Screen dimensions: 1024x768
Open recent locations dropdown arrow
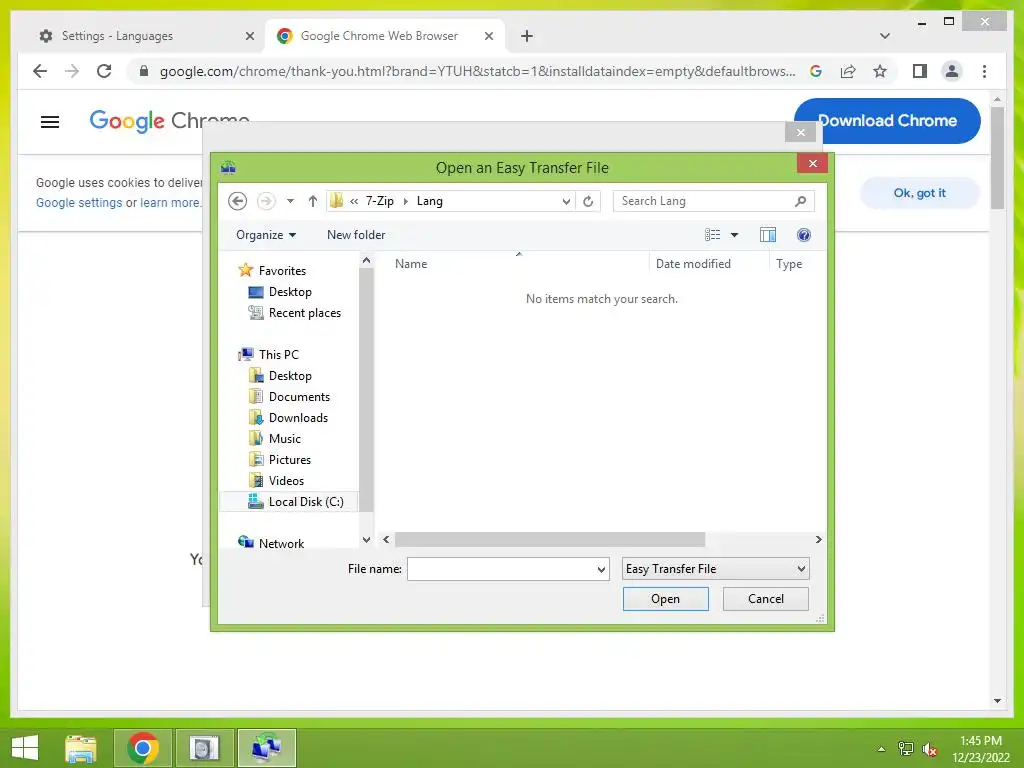click(291, 201)
